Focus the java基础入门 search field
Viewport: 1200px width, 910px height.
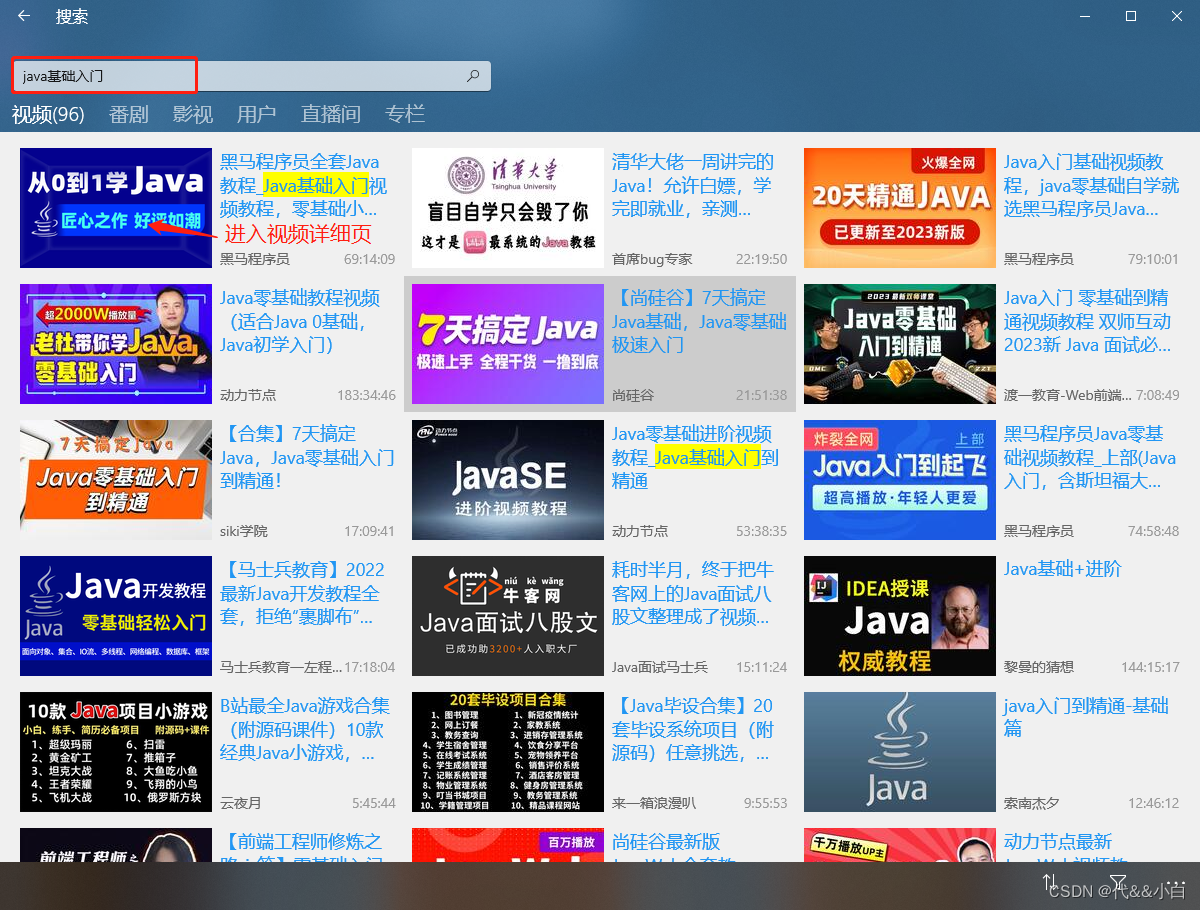(251, 76)
